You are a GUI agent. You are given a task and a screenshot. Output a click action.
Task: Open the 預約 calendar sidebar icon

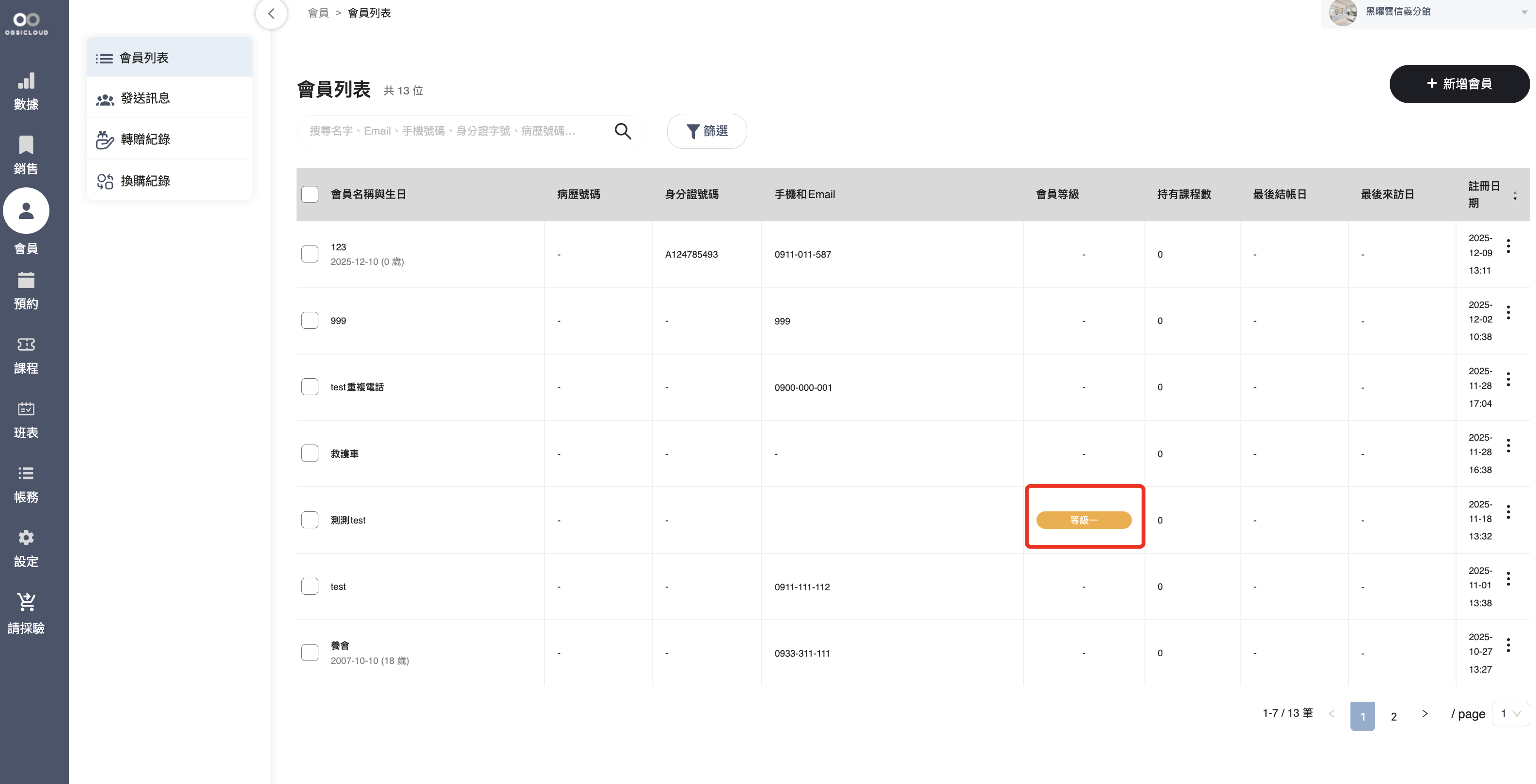pyautogui.click(x=26, y=280)
